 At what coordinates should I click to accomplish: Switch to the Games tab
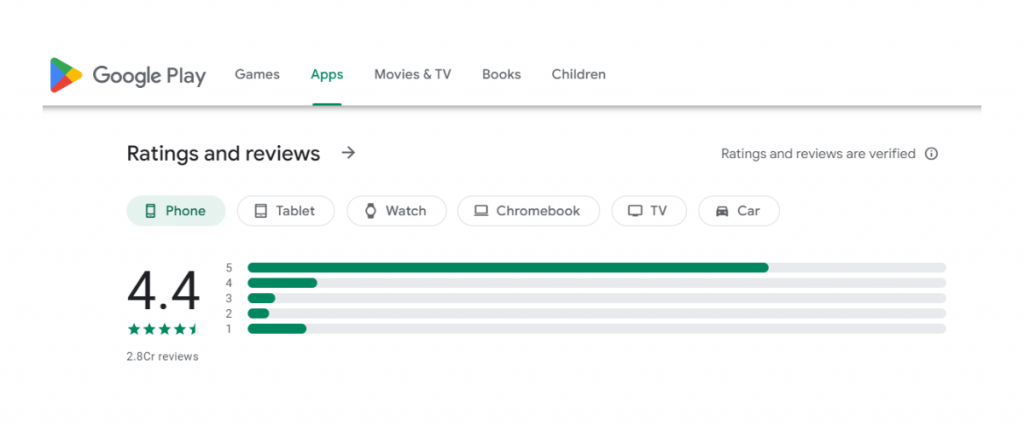[257, 74]
